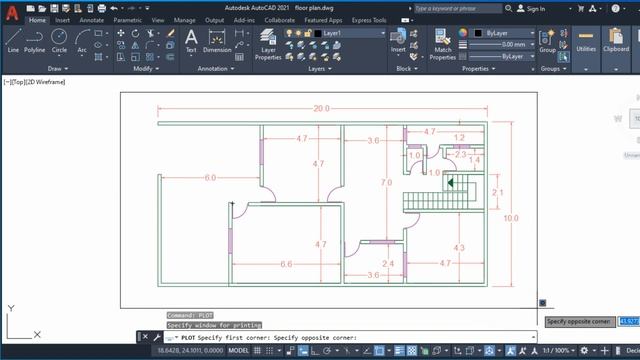Switch to the Manage ribbon tab
Screen dimensions: 640x360
click(184, 20)
